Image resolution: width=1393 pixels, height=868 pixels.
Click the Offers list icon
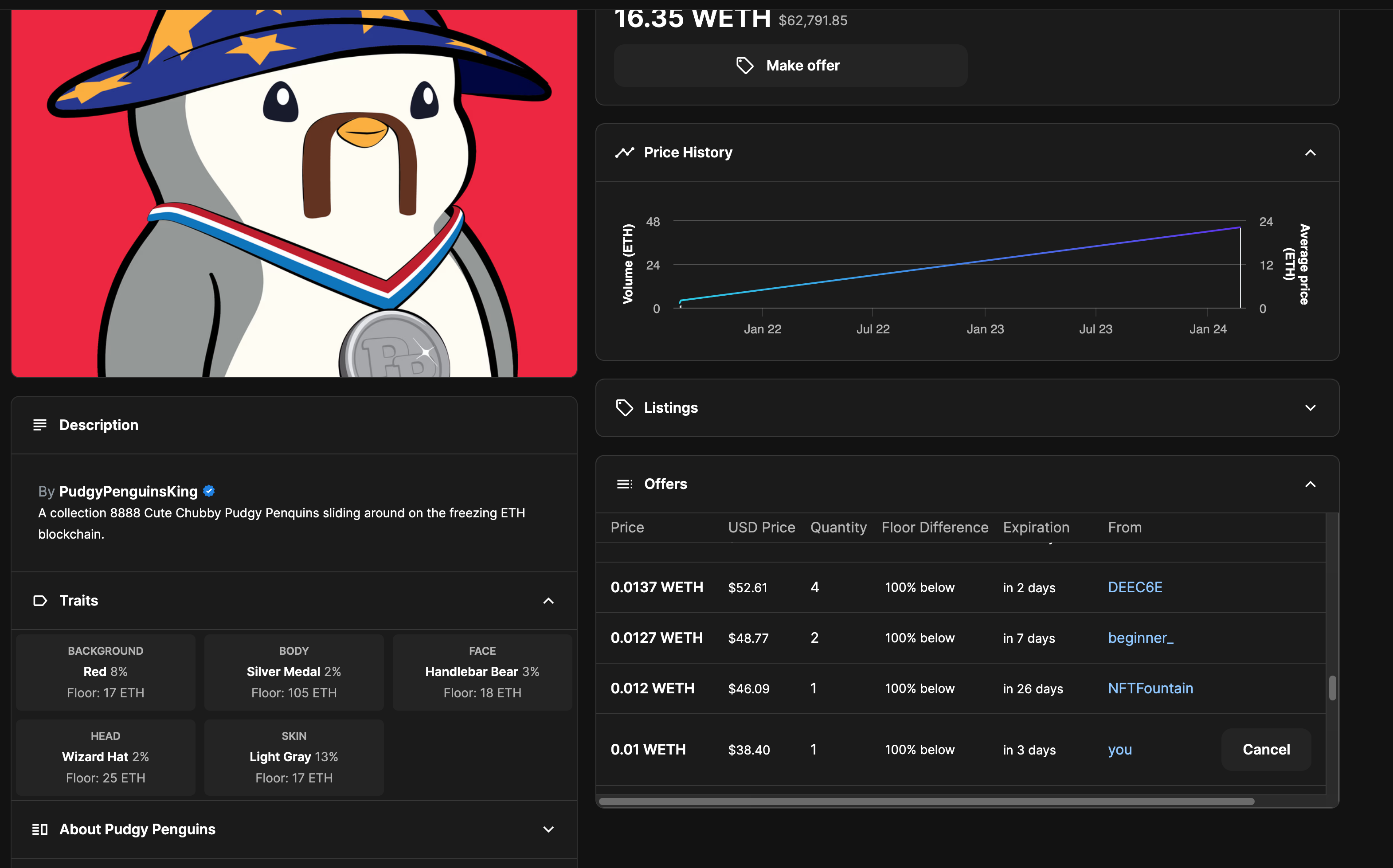coord(625,484)
